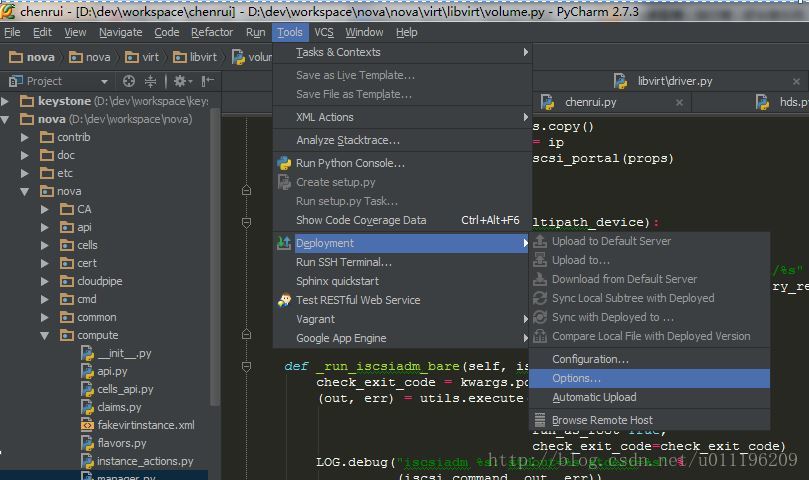The width and height of the screenshot is (809, 480).
Task: Open the Google App Engine submenu
Action: point(402,338)
